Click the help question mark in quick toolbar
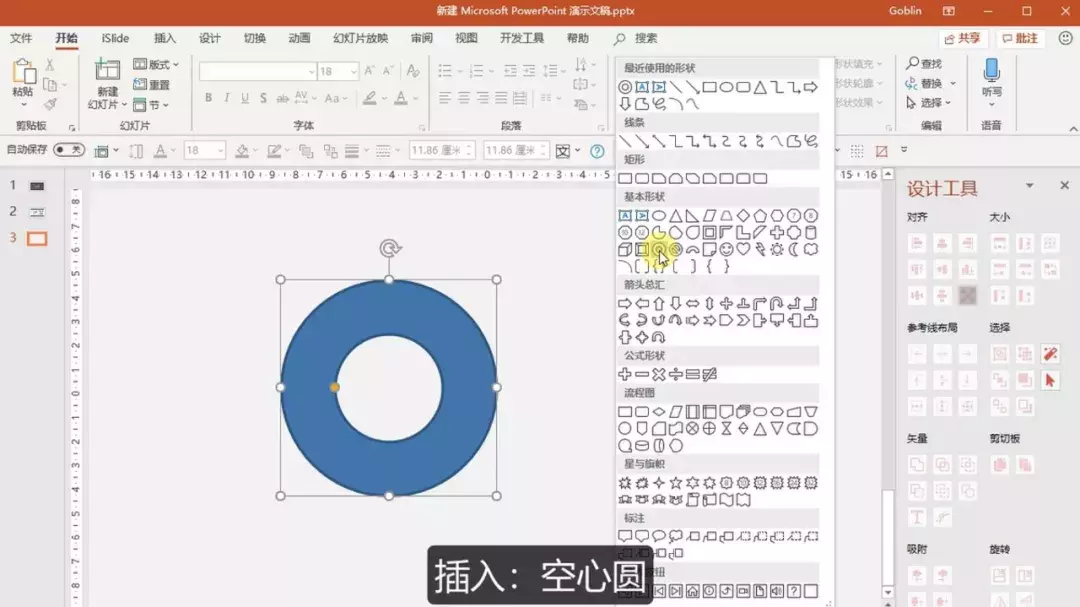Image resolution: width=1080 pixels, height=607 pixels. (x=597, y=151)
